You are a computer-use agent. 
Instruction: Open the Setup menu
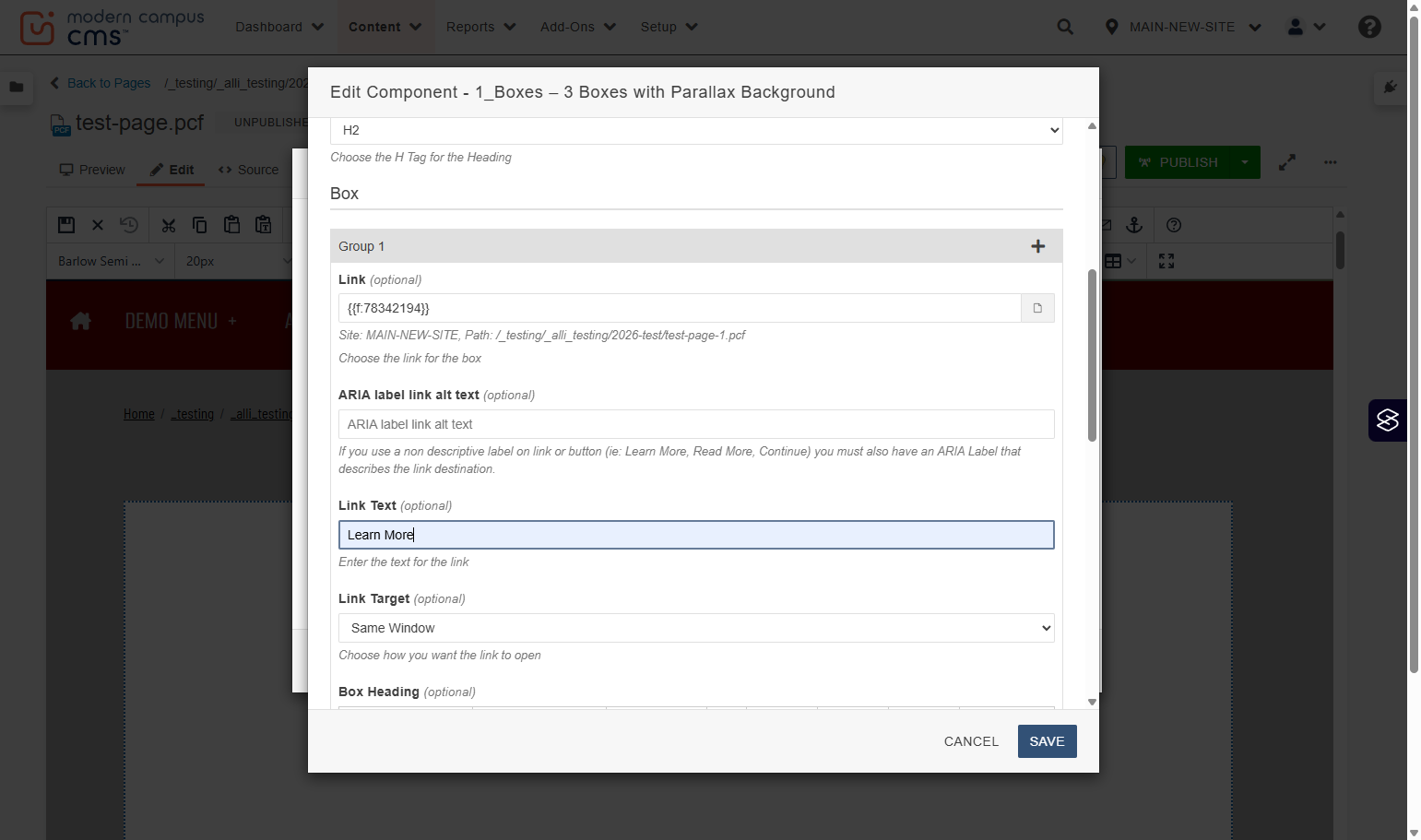[x=669, y=27]
